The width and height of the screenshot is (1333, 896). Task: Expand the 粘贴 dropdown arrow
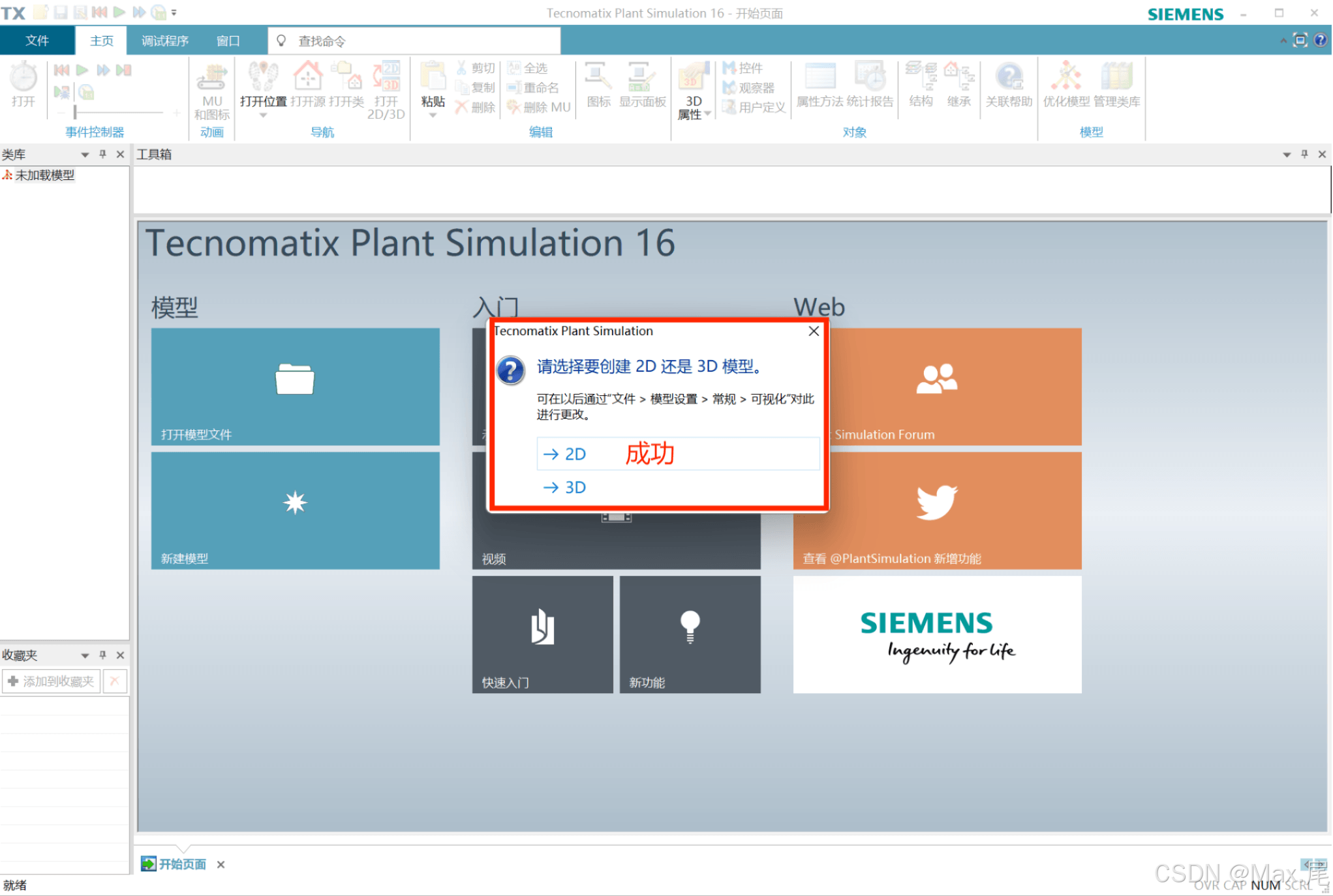point(433,115)
